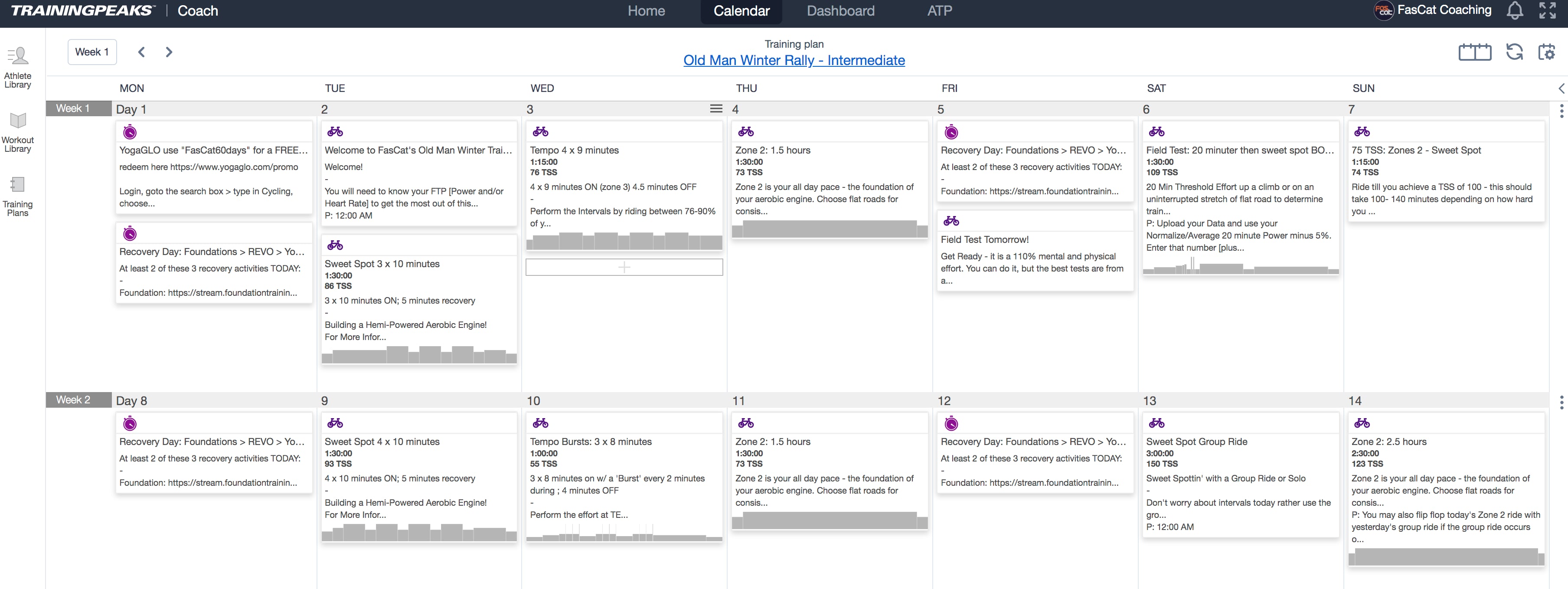Go to the next week arrow

coord(169,52)
